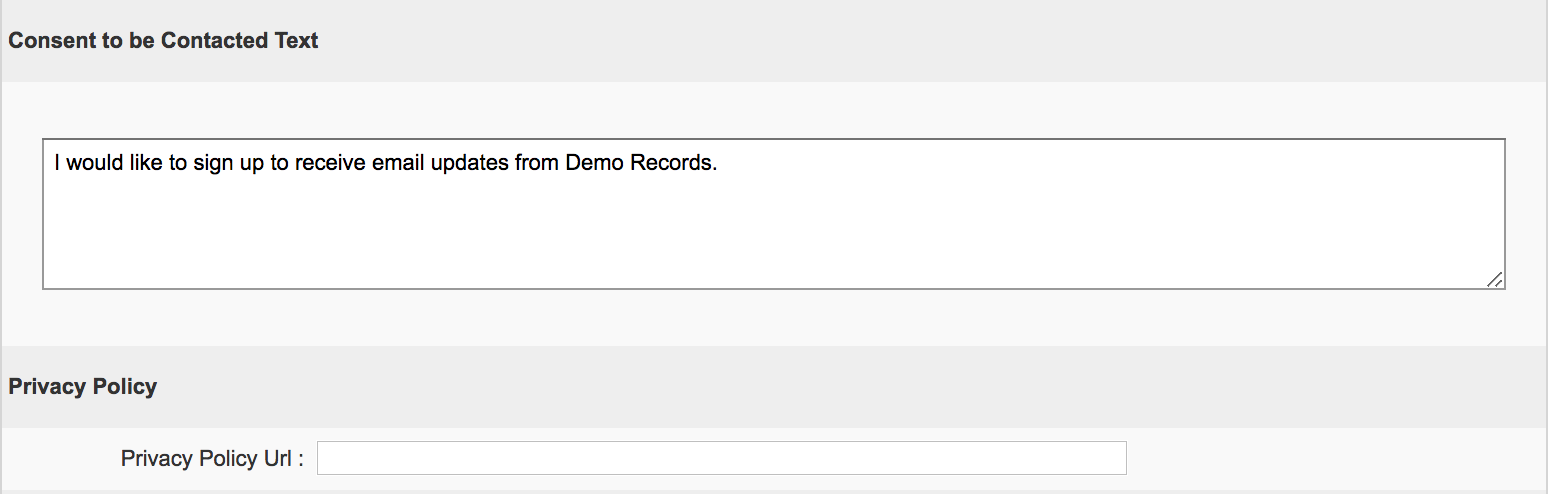Click empty space inside the consent textarea
This screenshot has height=494, width=1548.
coord(772,233)
